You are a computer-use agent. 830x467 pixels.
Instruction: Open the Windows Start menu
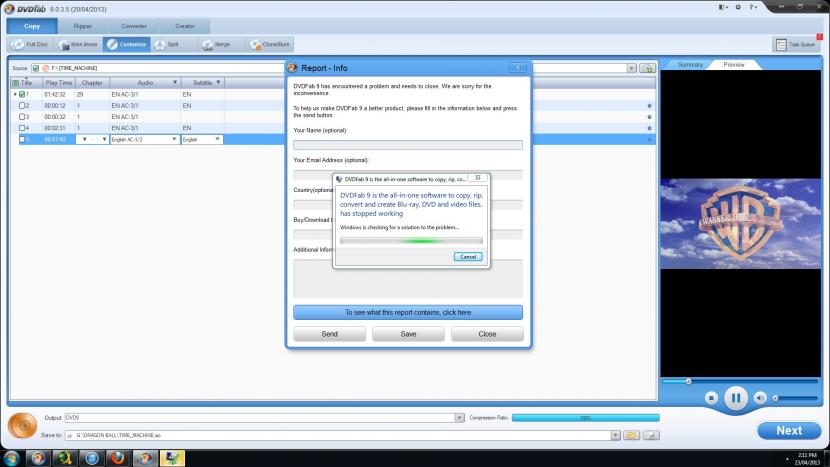tap(12, 458)
